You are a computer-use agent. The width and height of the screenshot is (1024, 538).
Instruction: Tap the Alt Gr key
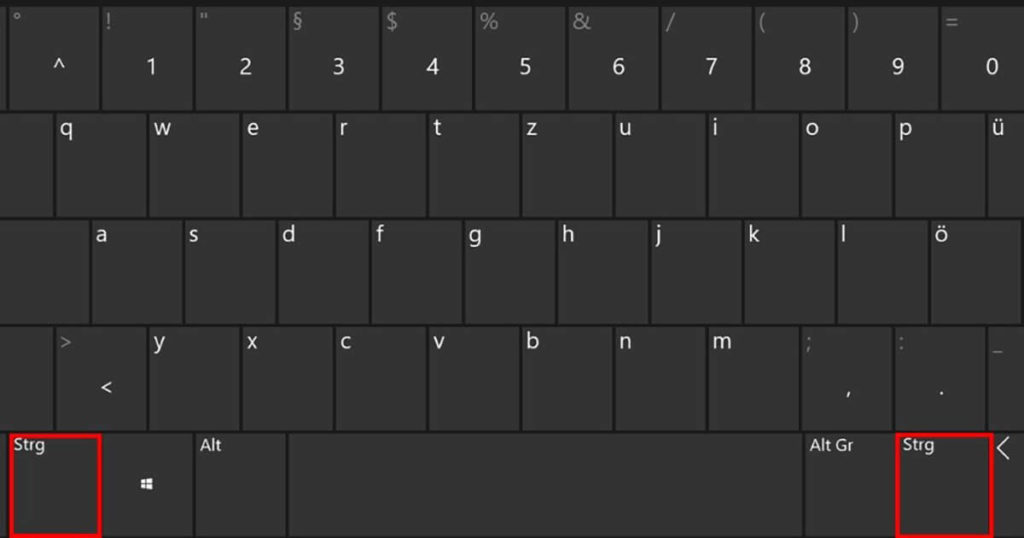click(x=850, y=486)
